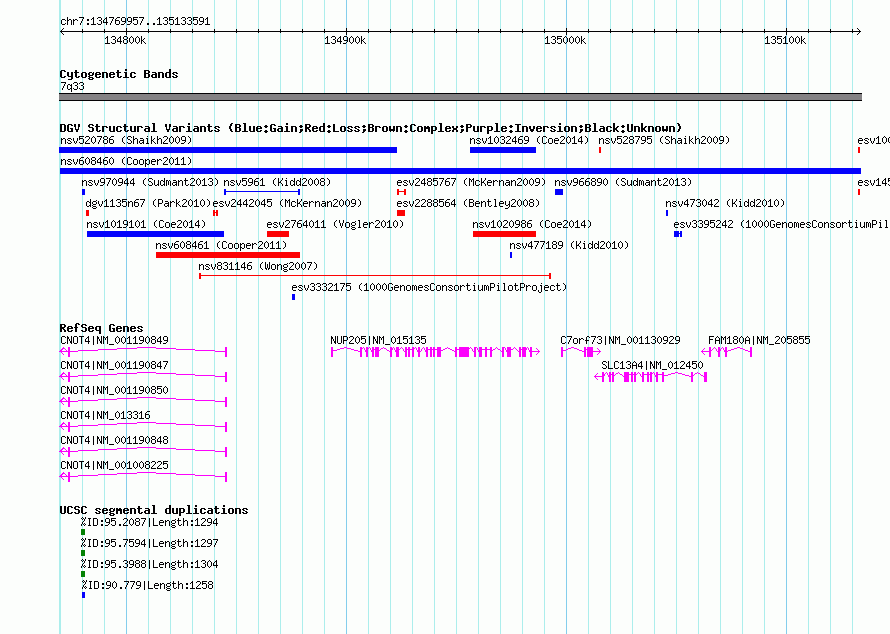Select the CNOT4|NM_001190847 transcript label
This screenshot has width=890, height=634.
[114, 365]
